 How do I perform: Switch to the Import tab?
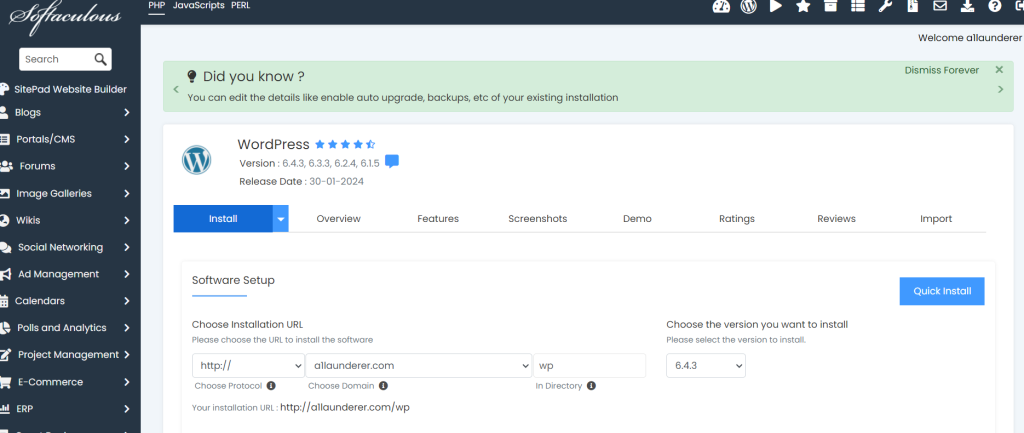[x=936, y=219]
